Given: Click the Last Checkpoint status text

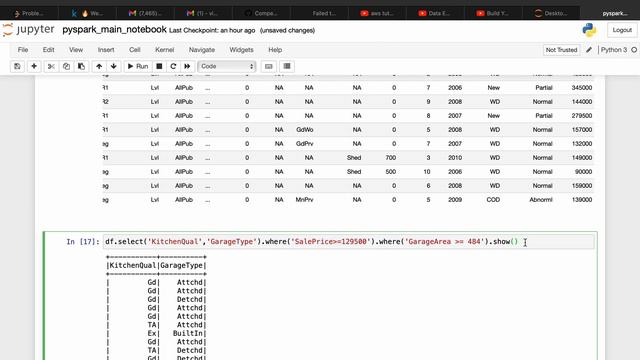Looking at the screenshot, I should coord(212,31).
